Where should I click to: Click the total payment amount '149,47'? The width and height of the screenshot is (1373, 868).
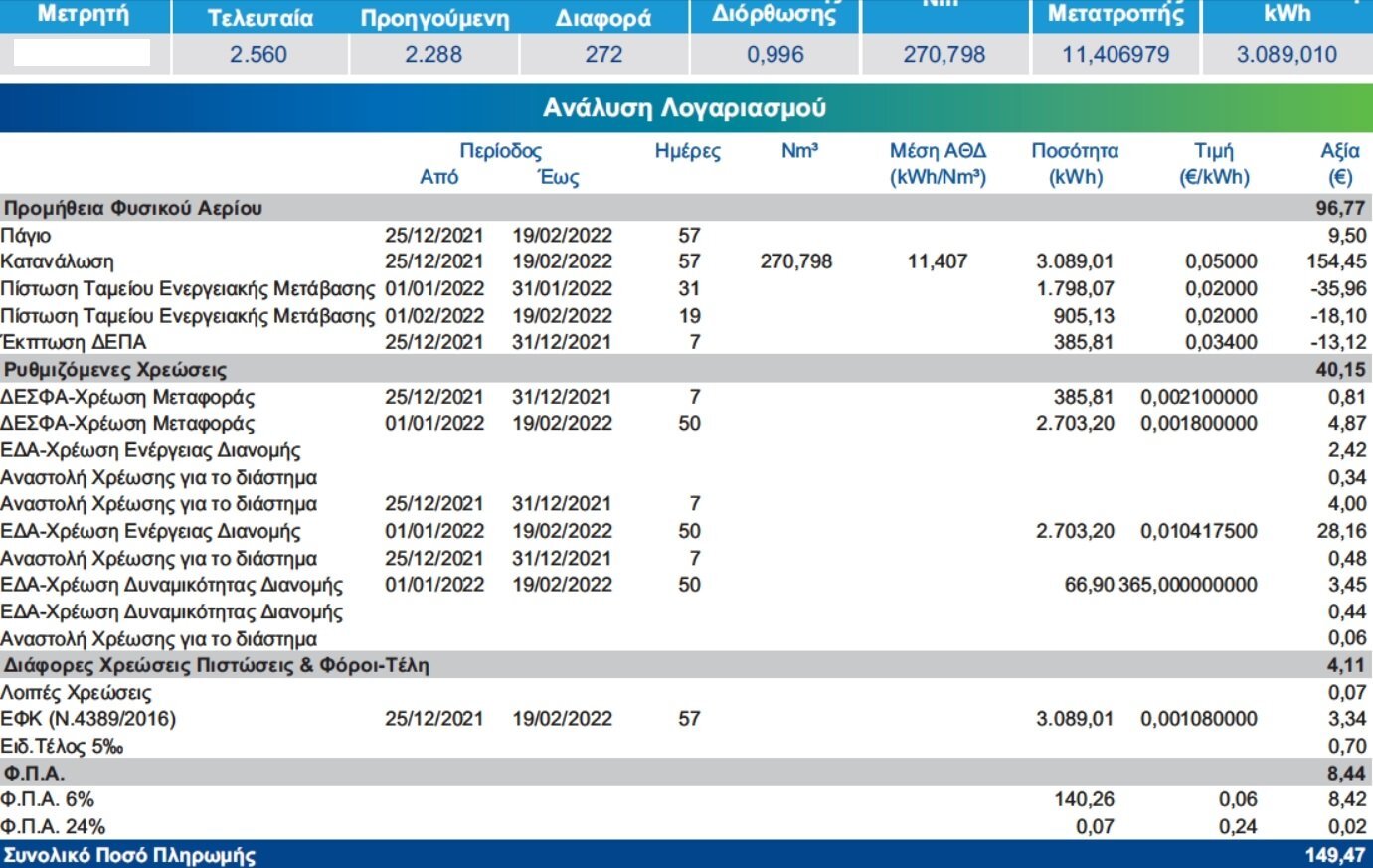(x=1335, y=855)
